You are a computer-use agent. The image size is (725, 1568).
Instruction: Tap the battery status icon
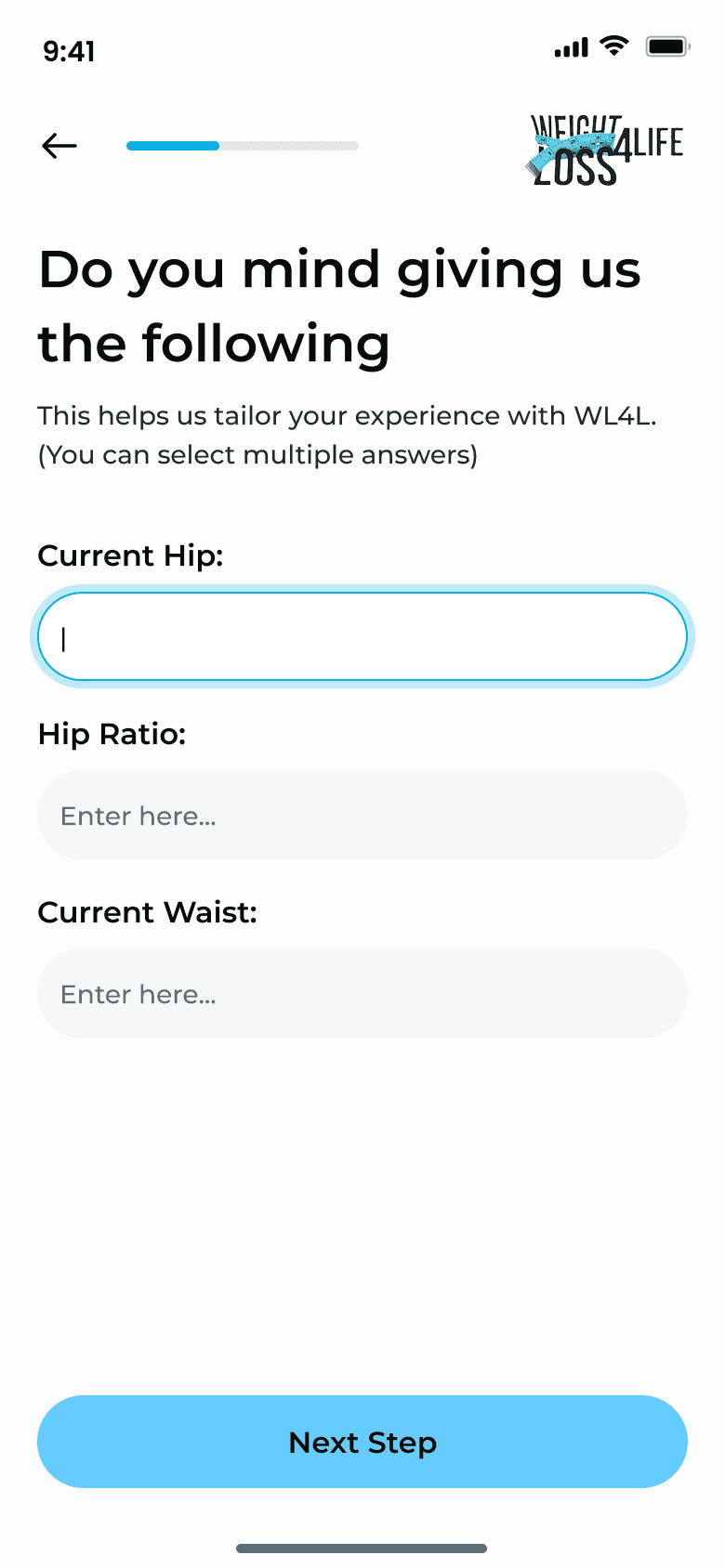(667, 46)
